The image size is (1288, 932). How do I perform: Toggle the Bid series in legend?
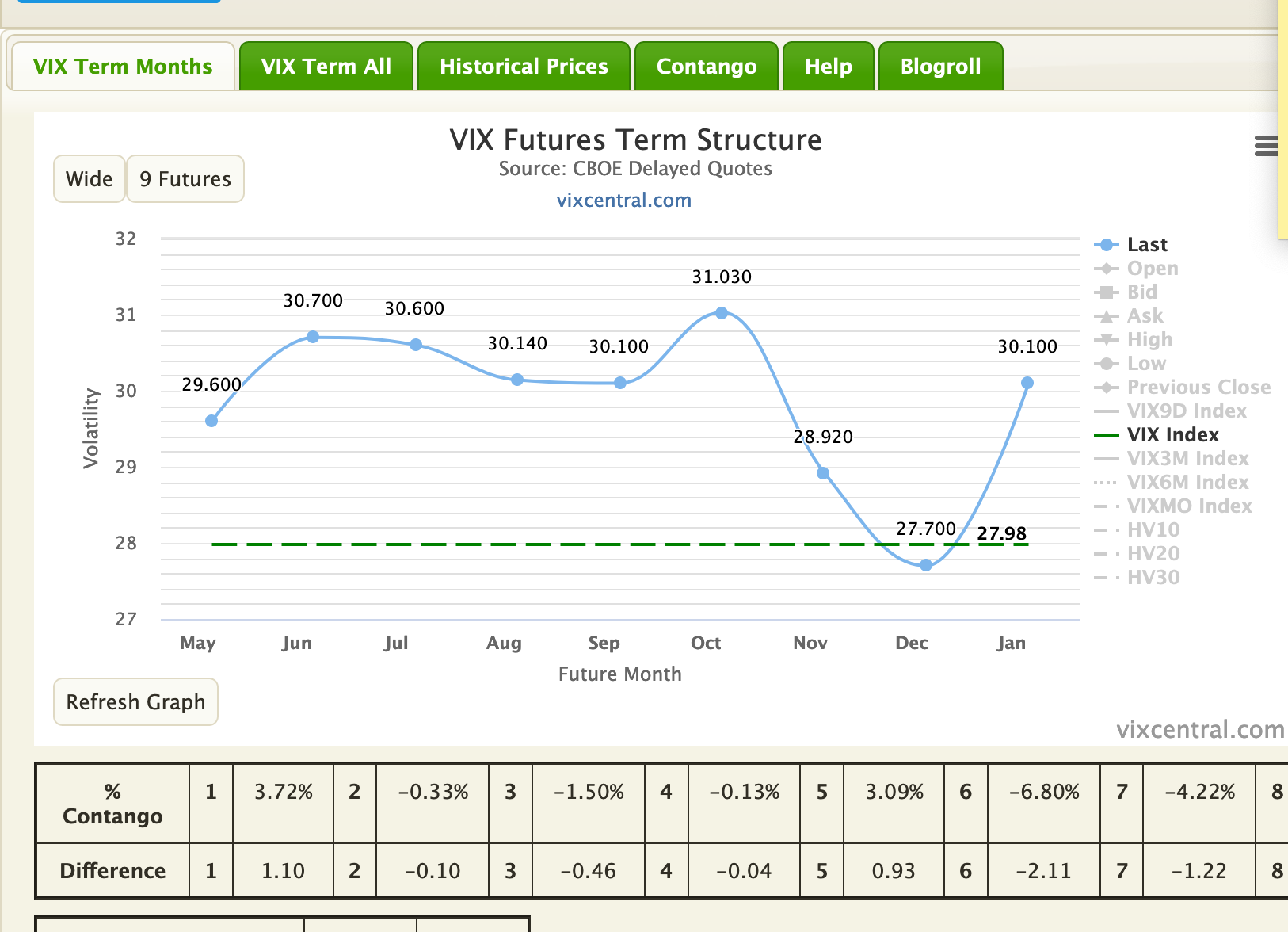pos(1126,292)
